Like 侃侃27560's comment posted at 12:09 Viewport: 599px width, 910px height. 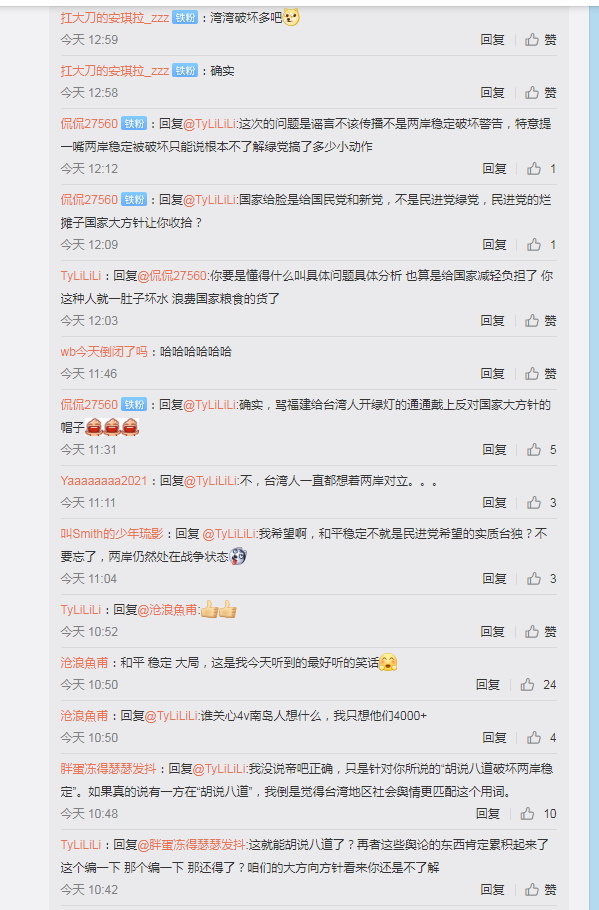[x=542, y=244]
